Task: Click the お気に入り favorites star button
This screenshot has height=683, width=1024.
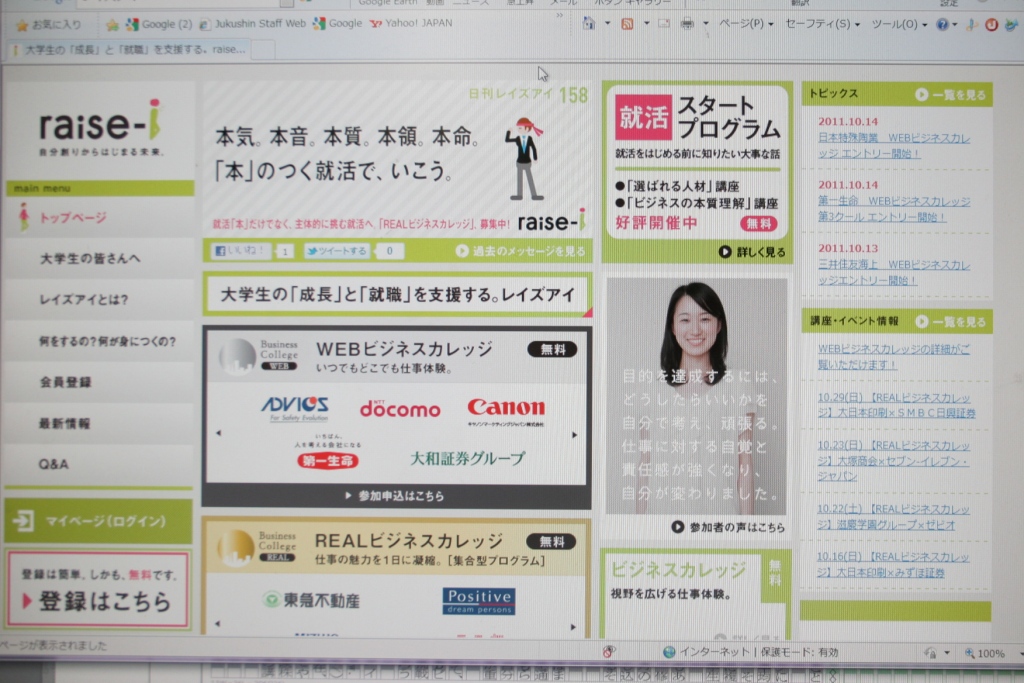Action: [49, 25]
